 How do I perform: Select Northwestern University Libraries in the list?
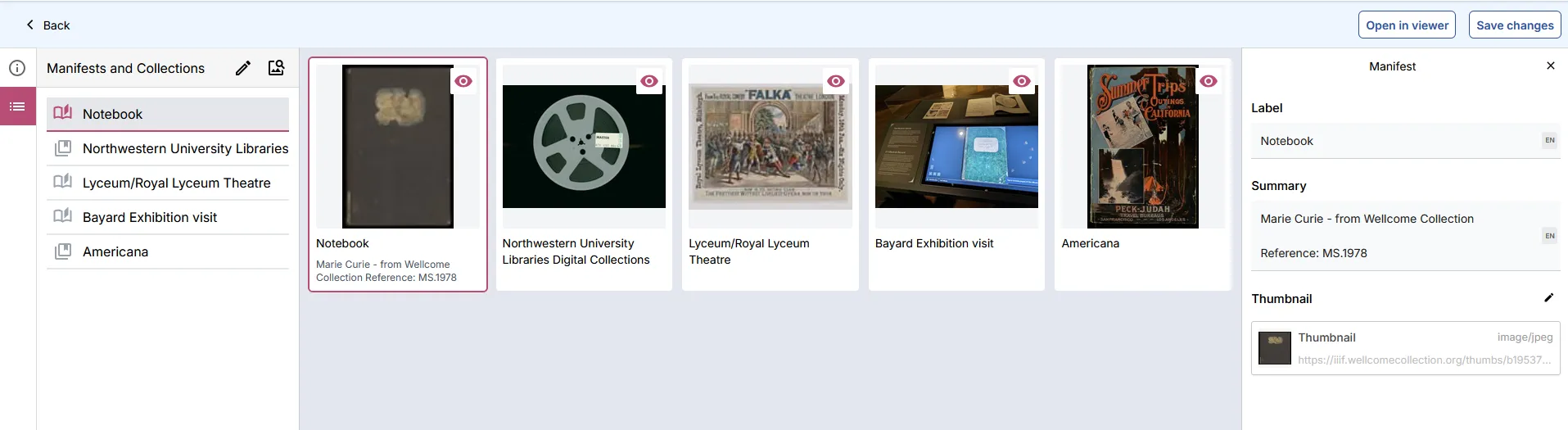(x=185, y=148)
